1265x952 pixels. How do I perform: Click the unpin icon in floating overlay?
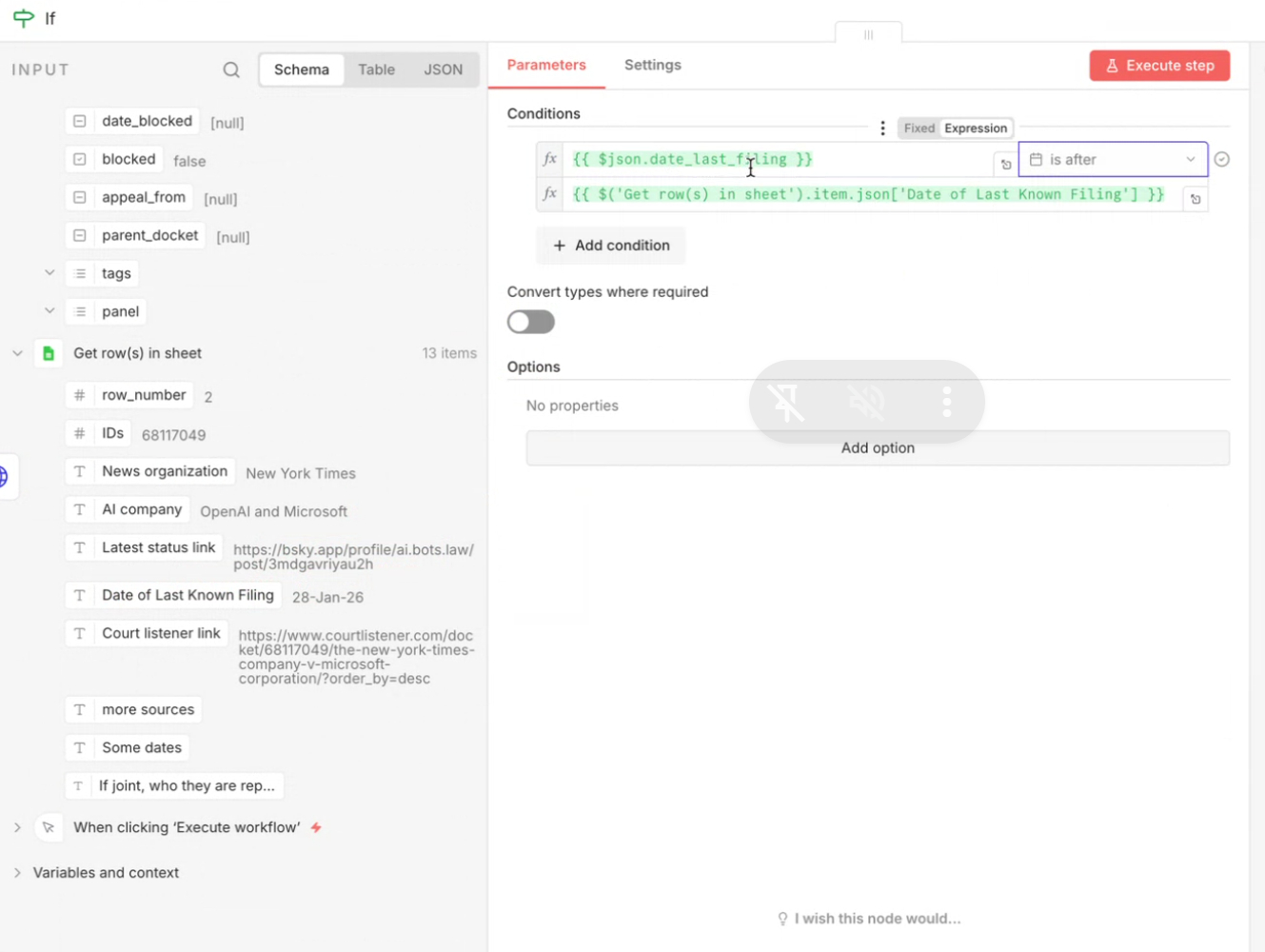(787, 402)
